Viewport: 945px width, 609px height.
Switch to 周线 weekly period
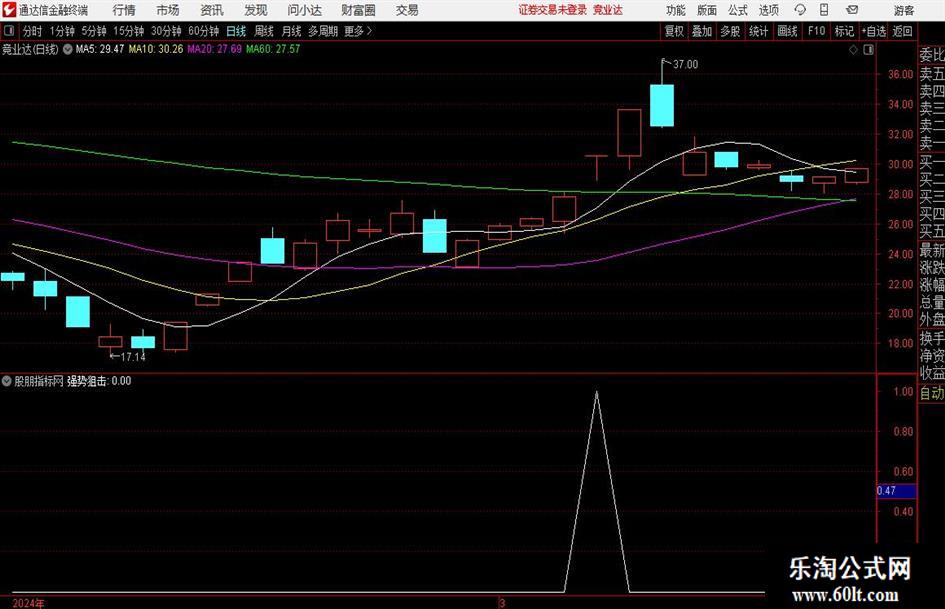click(x=263, y=31)
